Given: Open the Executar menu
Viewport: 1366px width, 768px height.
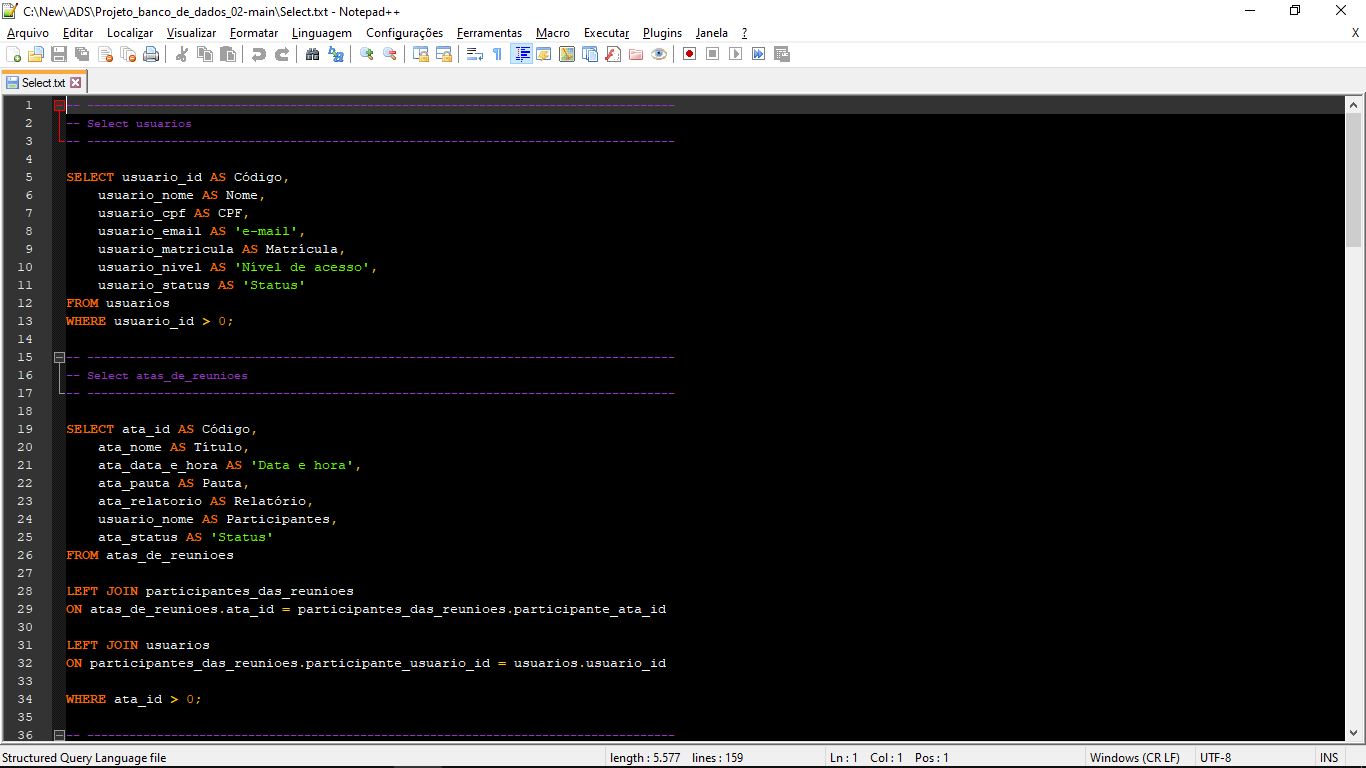Looking at the screenshot, I should (607, 33).
